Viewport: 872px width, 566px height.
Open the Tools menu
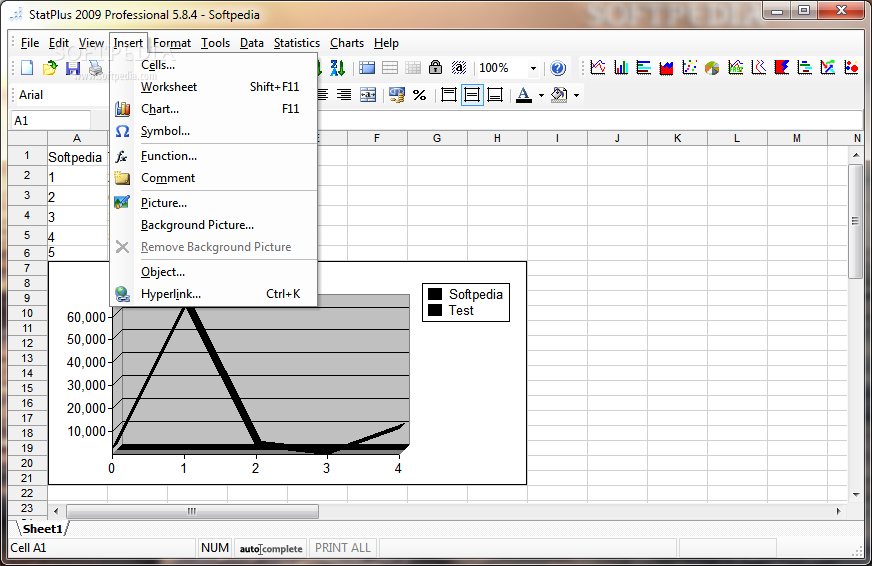pos(215,43)
